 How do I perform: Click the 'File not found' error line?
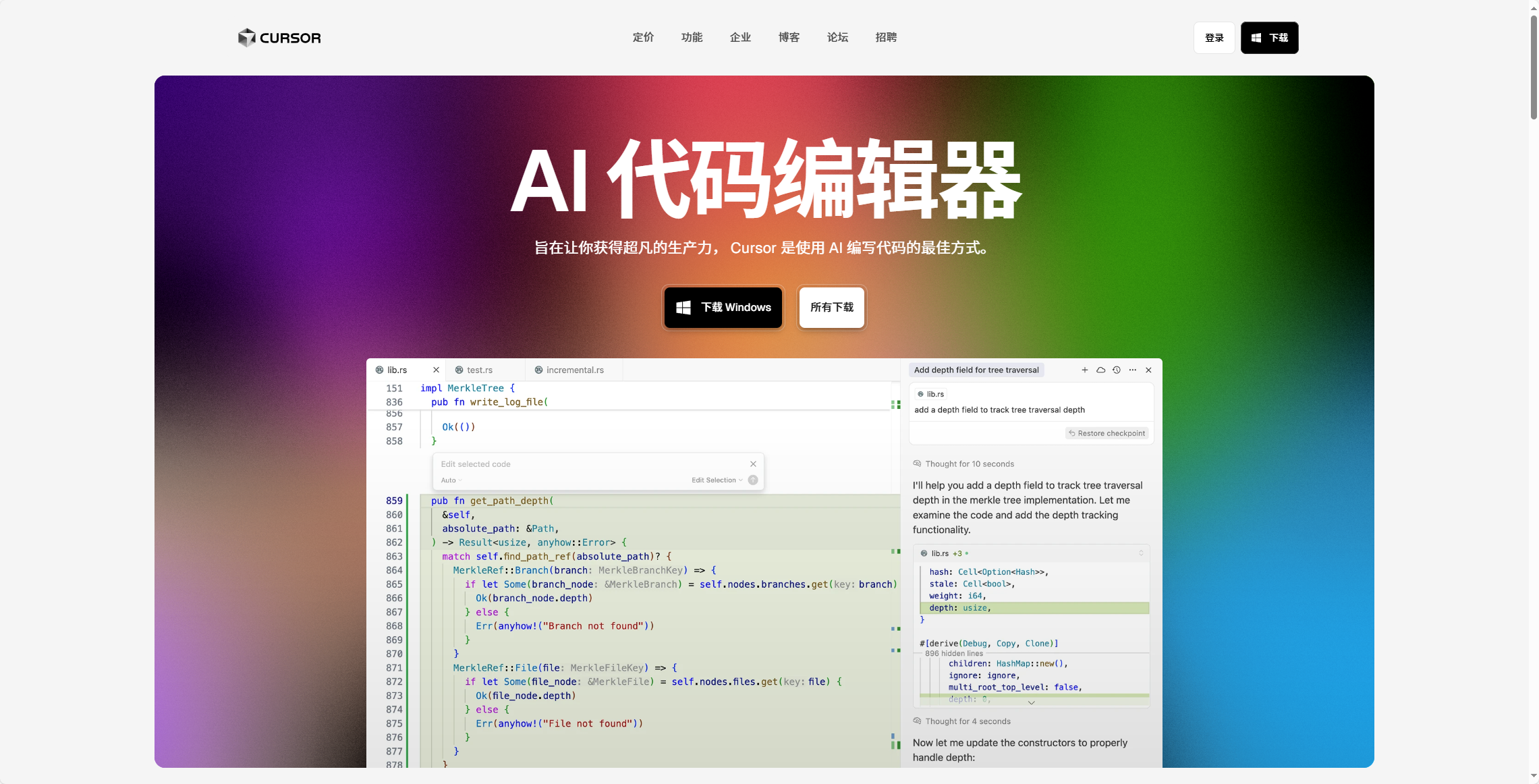coord(559,723)
